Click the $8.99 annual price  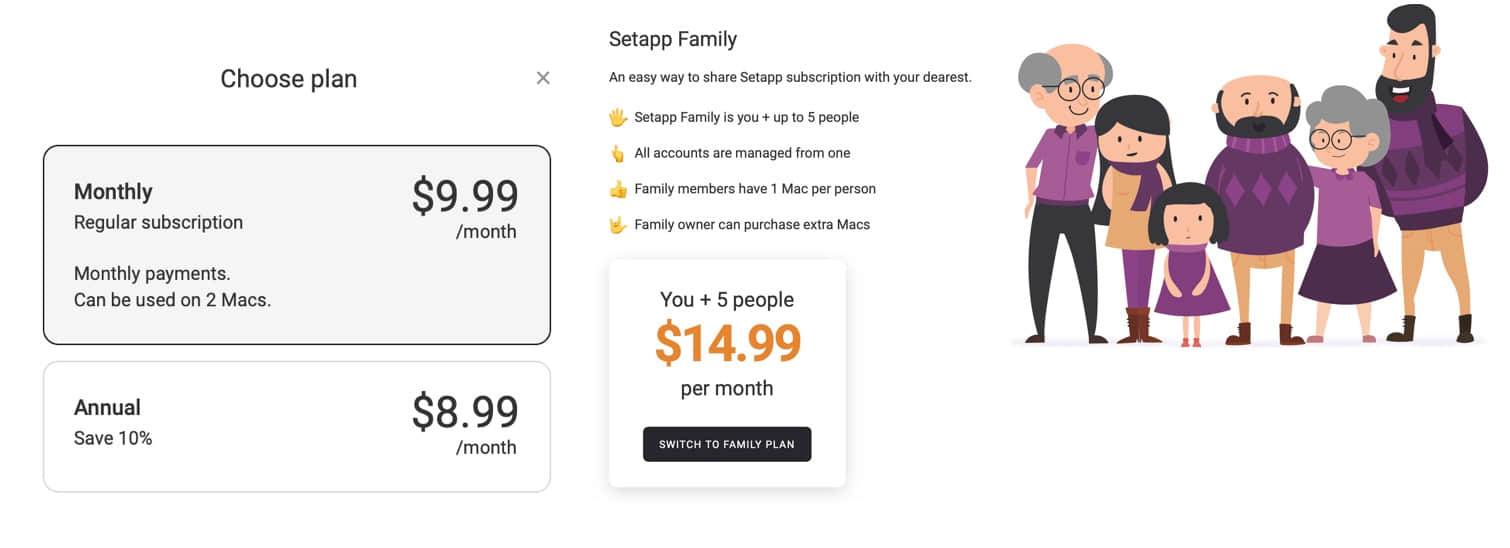click(465, 412)
